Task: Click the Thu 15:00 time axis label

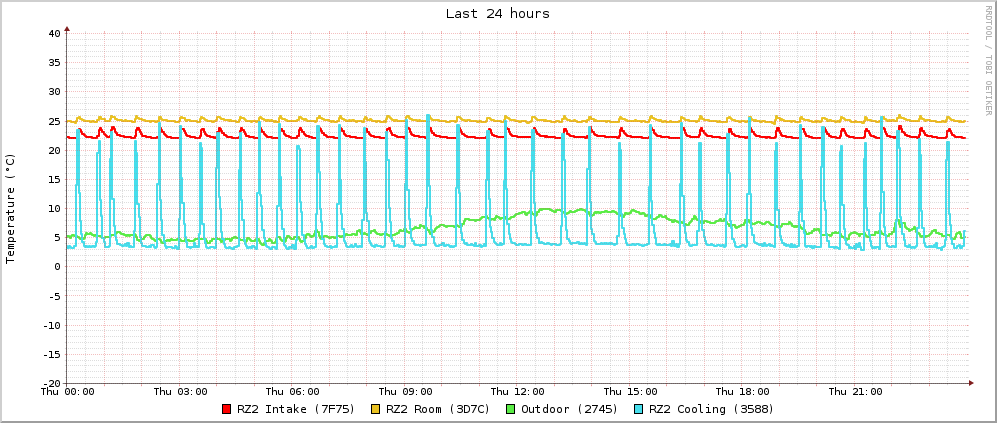Action: (630, 392)
